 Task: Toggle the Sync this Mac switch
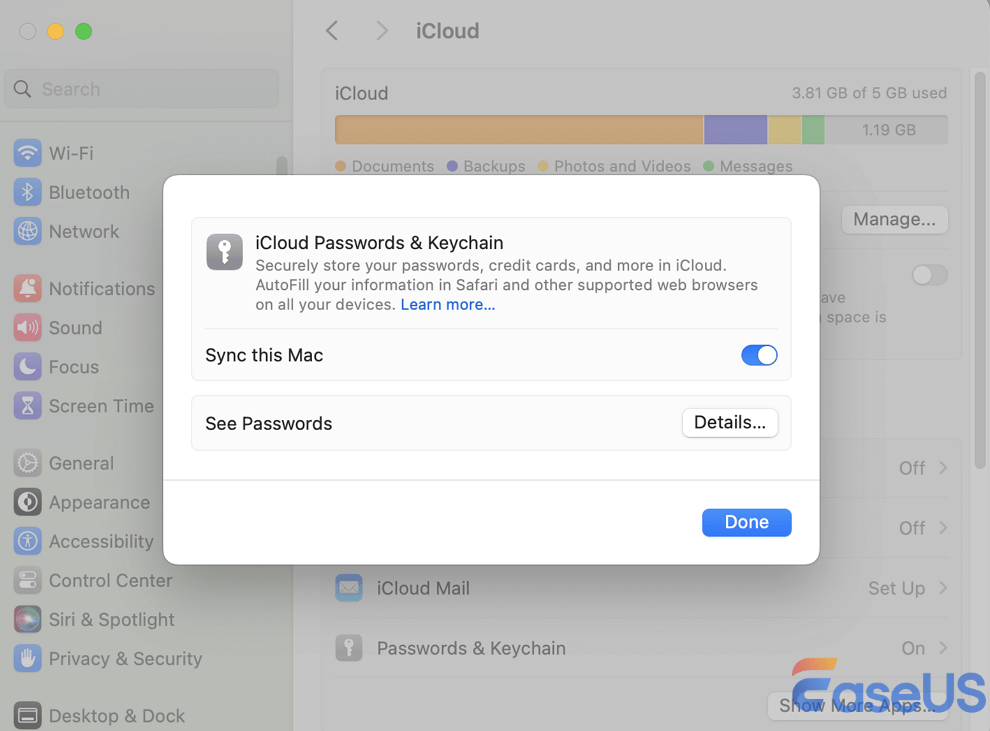tap(759, 355)
